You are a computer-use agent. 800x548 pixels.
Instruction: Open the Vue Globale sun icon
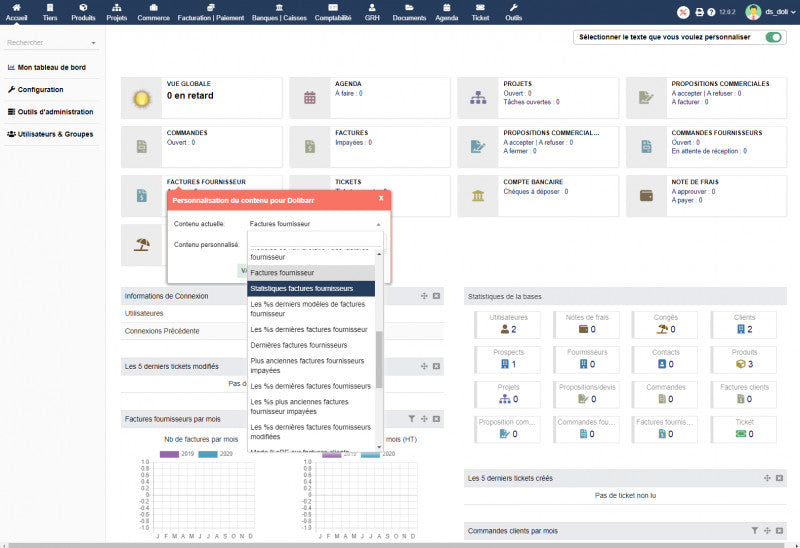point(142,98)
